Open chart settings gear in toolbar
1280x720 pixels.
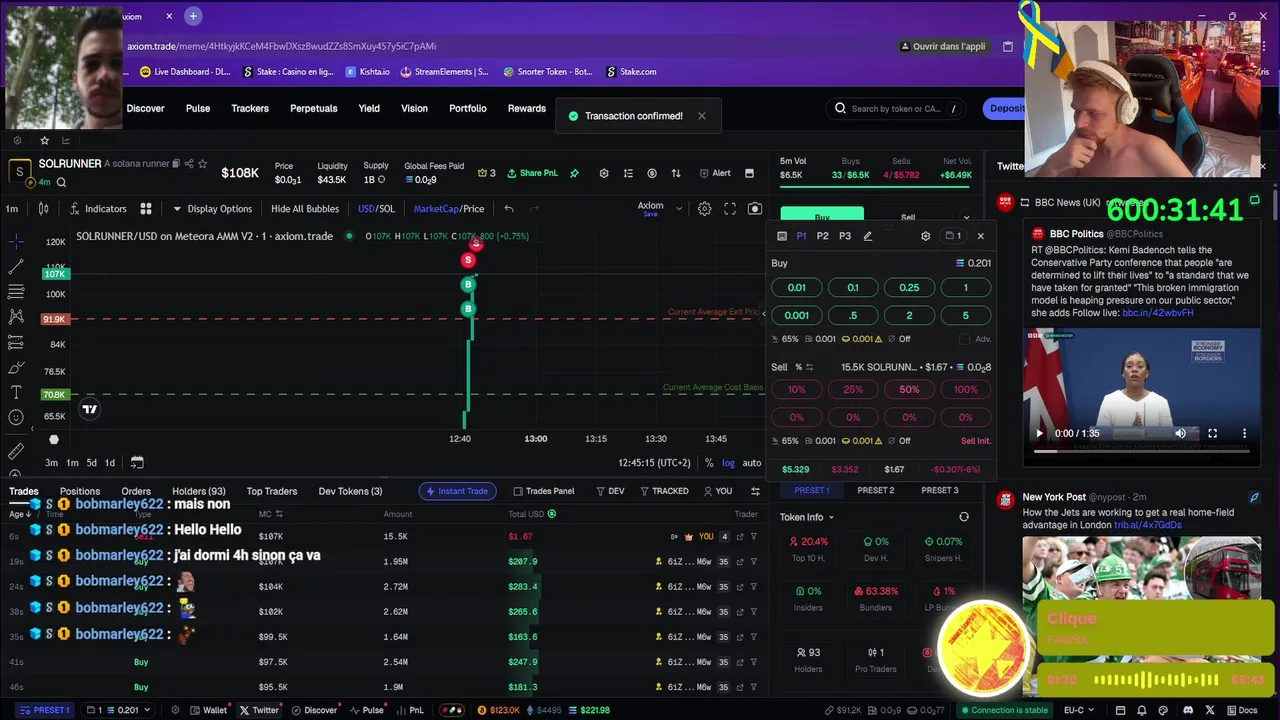(x=704, y=209)
